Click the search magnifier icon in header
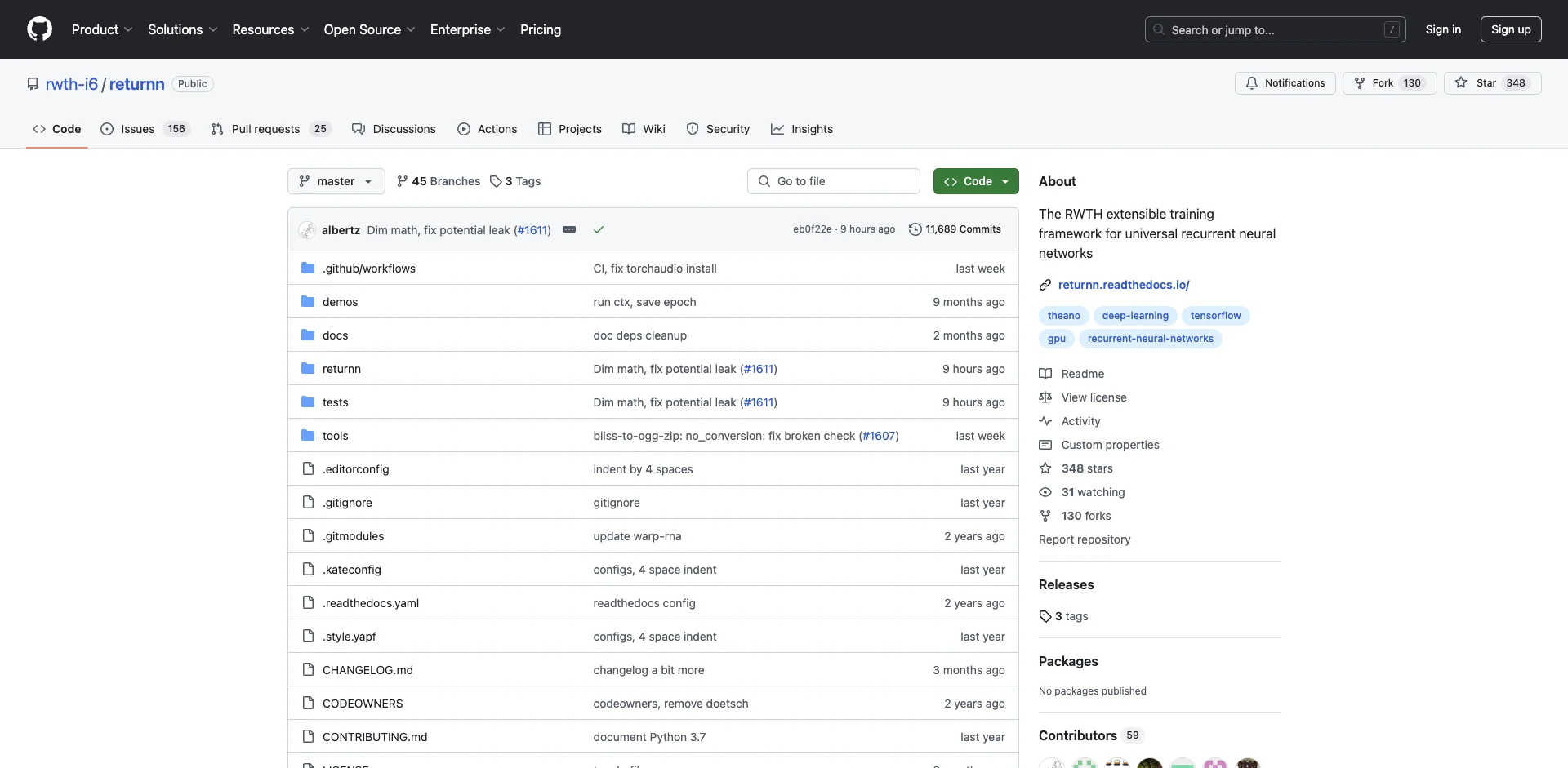 tap(1158, 29)
